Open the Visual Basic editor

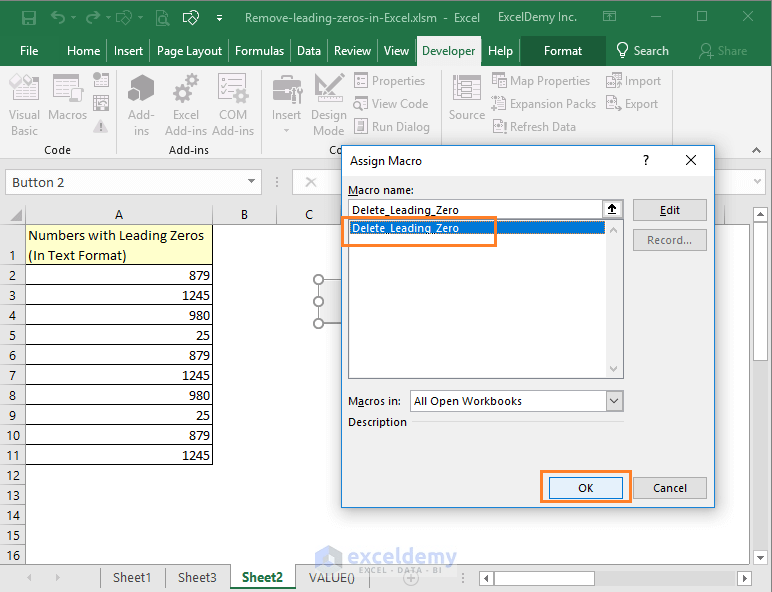click(x=24, y=104)
